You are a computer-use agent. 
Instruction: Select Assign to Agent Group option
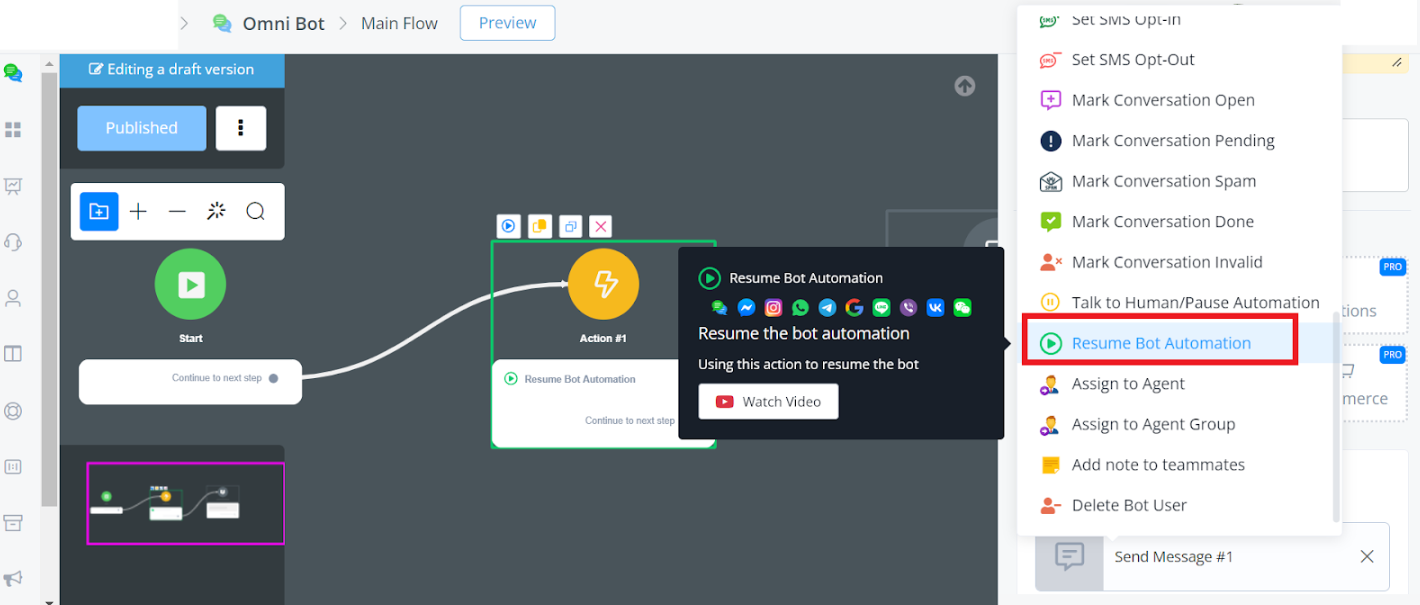[1152, 424]
